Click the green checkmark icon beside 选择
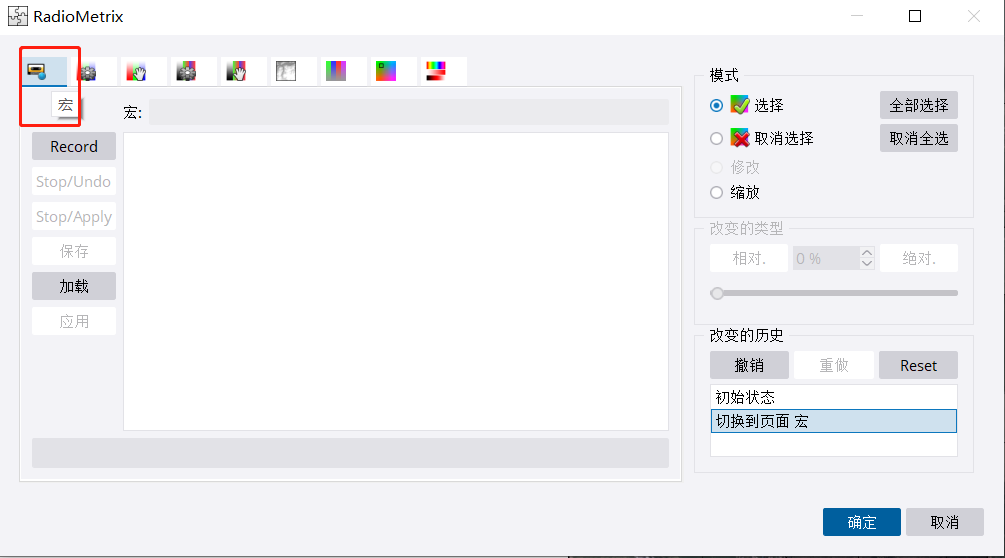This screenshot has height=558, width=1005. tap(740, 106)
